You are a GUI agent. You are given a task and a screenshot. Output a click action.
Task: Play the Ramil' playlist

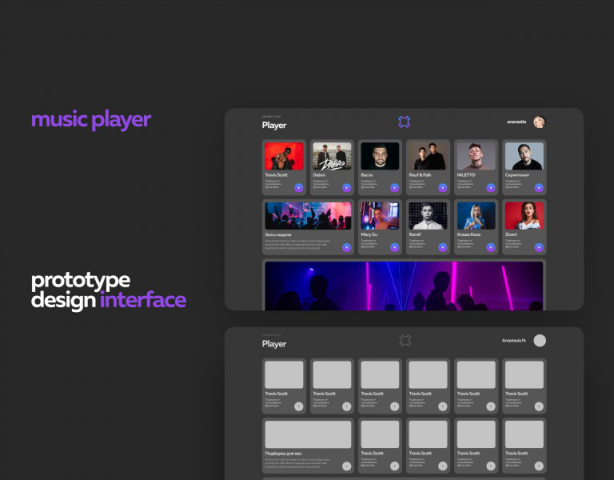443,247
